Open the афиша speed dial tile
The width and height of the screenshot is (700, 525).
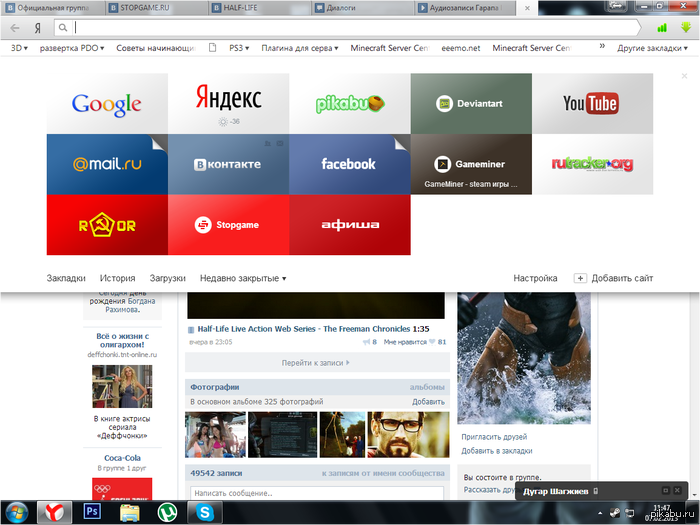[350, 225]
